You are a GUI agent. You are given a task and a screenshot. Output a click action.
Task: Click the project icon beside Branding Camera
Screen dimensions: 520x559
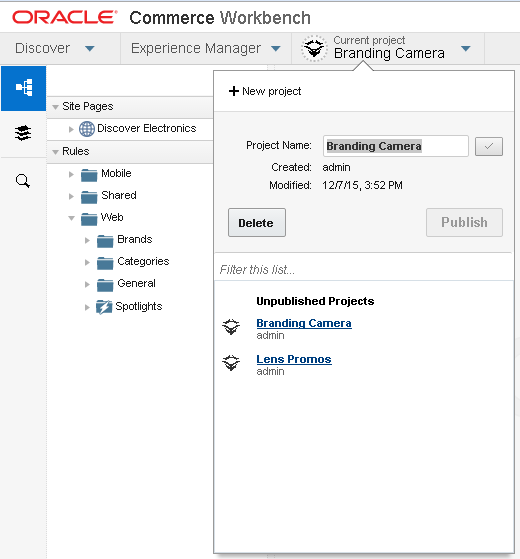click(x=231, y=327)
